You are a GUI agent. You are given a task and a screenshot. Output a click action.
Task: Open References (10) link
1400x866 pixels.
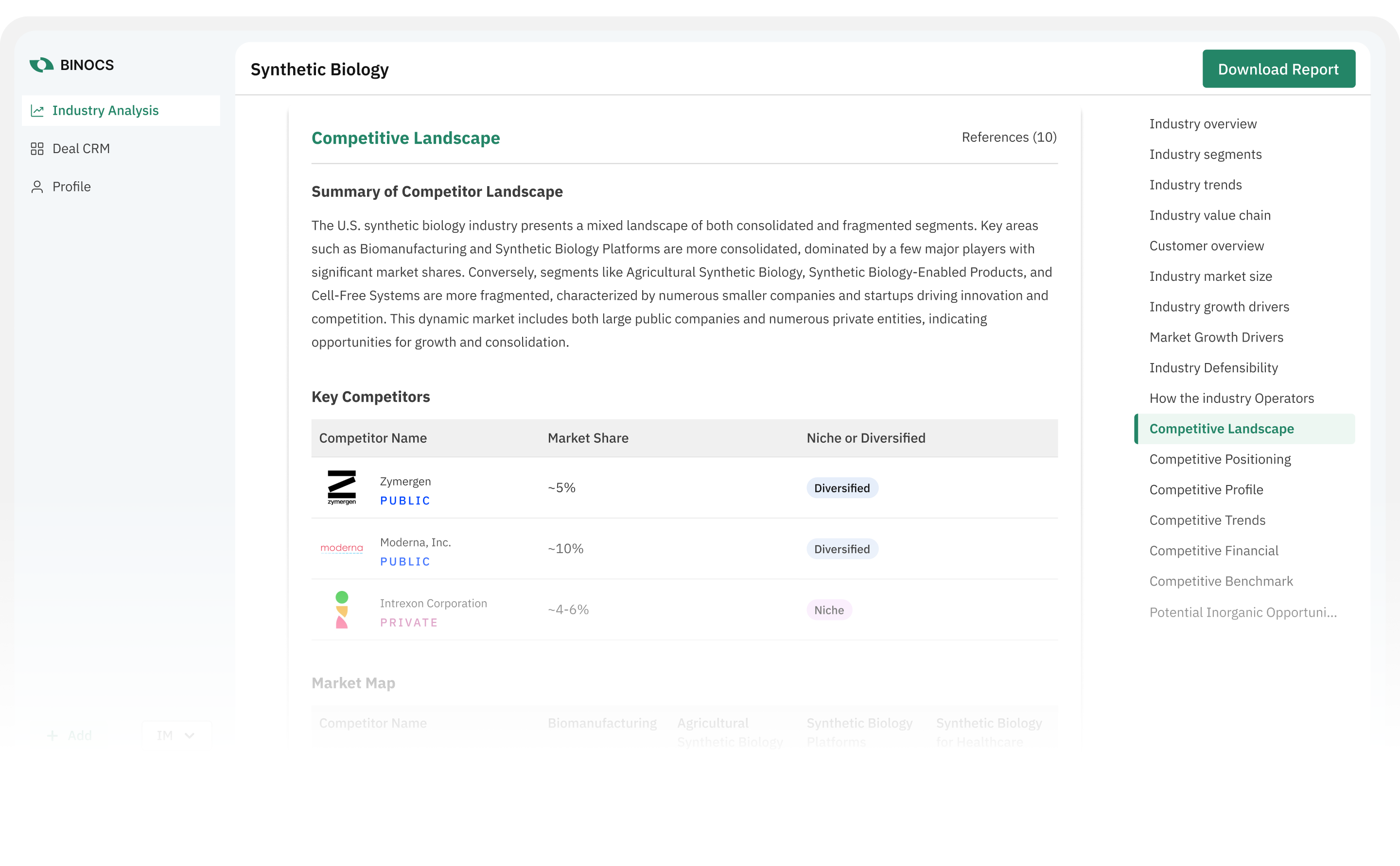click(1009, 138)
